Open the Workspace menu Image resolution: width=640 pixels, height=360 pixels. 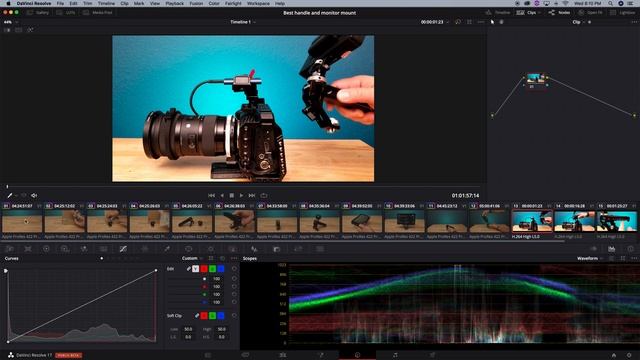pyautogui.click(x=258, y=3)
